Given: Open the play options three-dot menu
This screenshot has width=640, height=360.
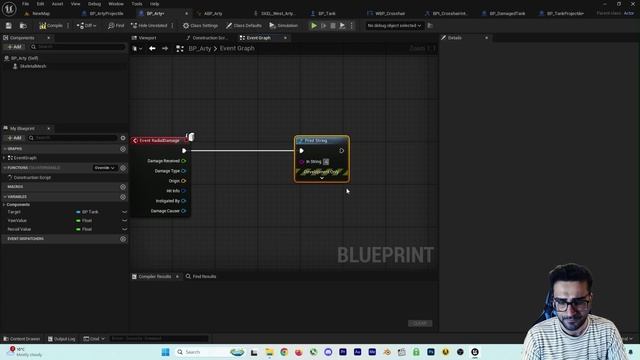Looking at the screenshot, I should (351, 26).
